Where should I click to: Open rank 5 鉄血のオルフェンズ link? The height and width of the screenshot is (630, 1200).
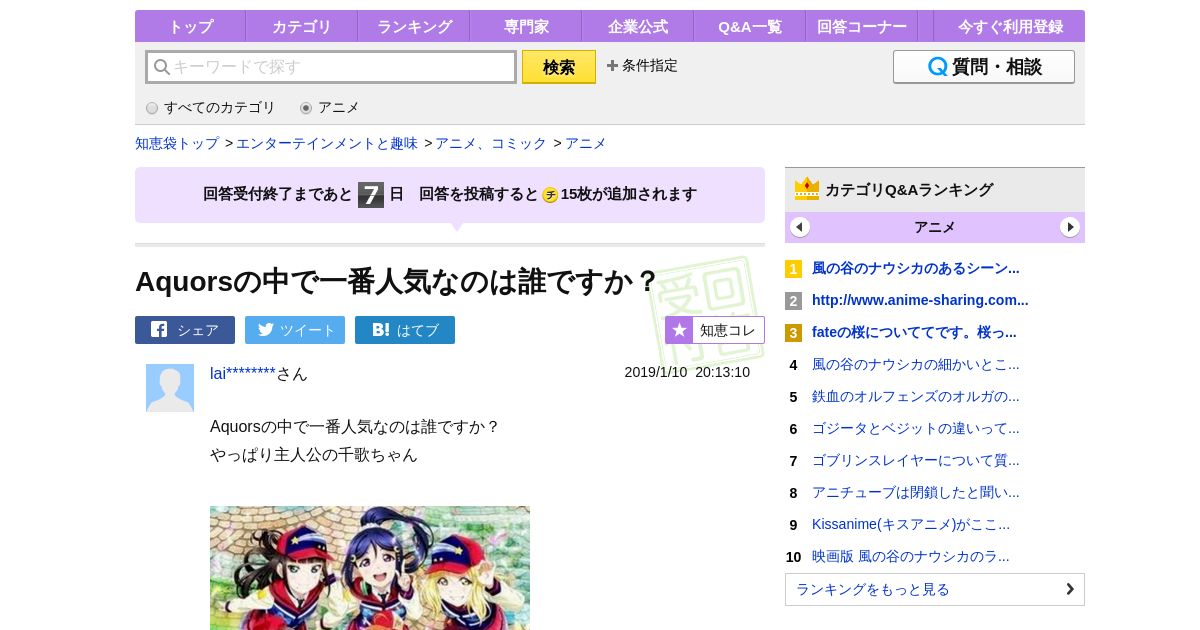[916, 396]
